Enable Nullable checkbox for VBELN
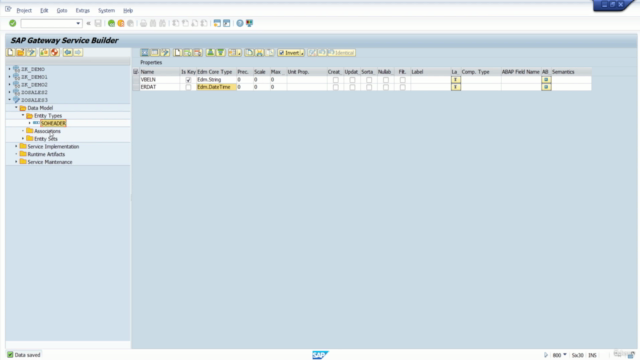640x360 pixels. (386, 80)
